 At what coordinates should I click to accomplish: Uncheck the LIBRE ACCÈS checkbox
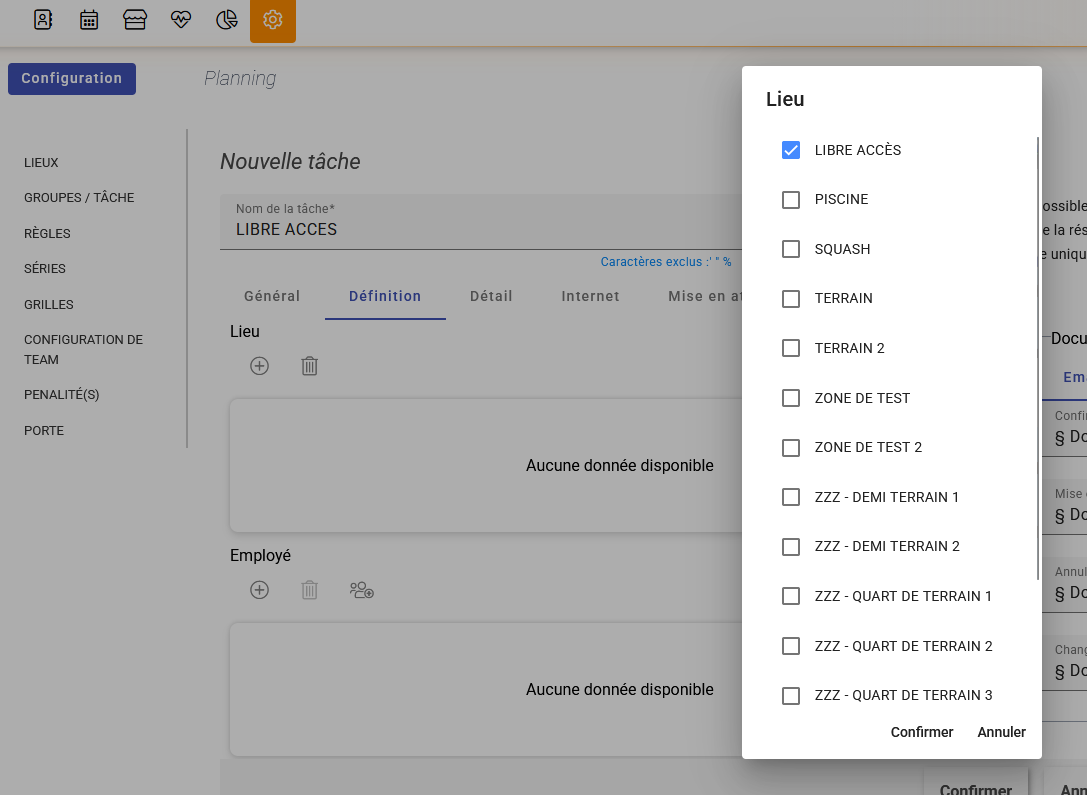(791, 150)
